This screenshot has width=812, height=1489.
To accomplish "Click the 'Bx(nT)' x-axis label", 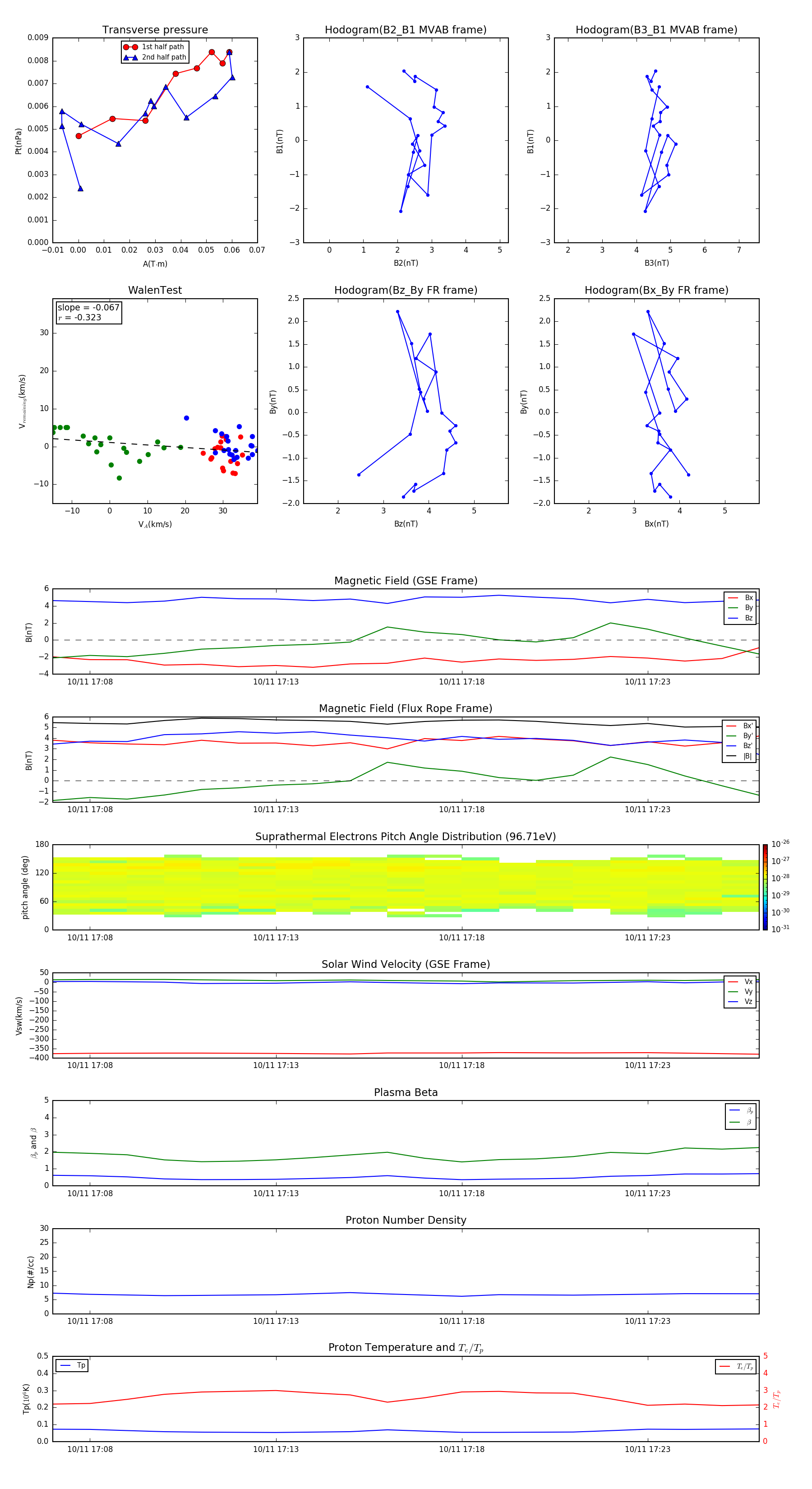I will tap(656, 524).
